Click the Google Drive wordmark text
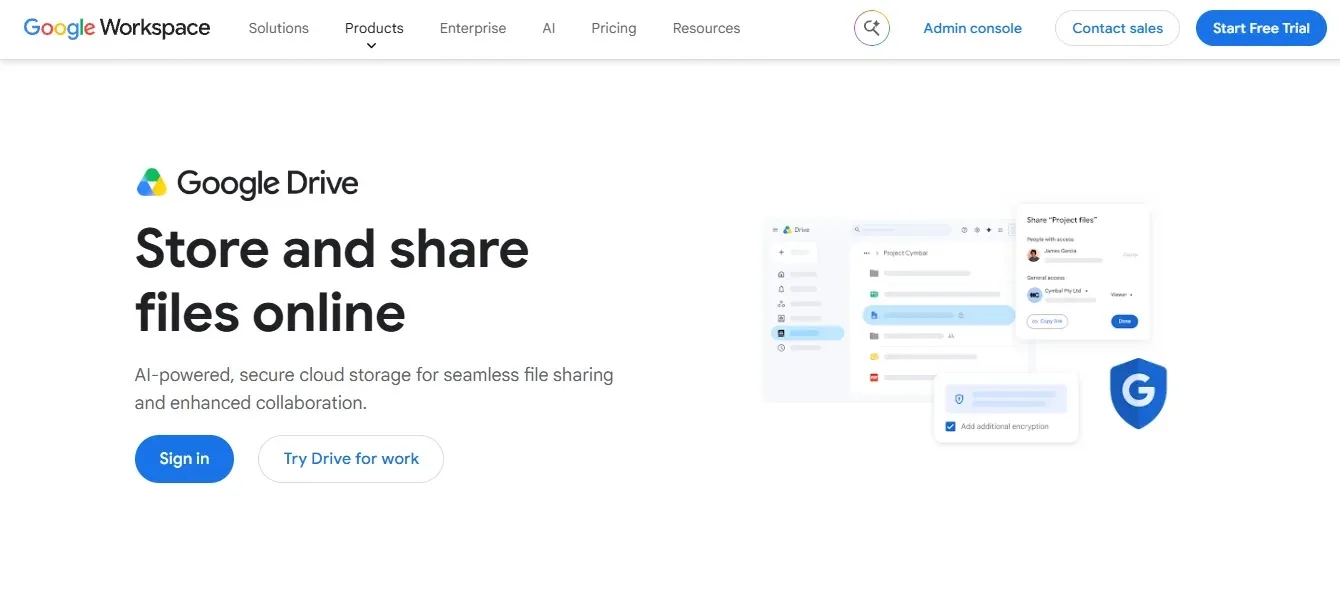 pos(268,184)
